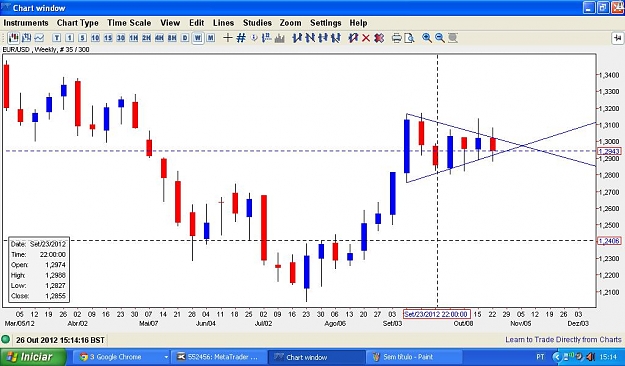Screen dimensions: 625x366
Task: Click the Close: 1,2855 row in data box
Action: 38,296
